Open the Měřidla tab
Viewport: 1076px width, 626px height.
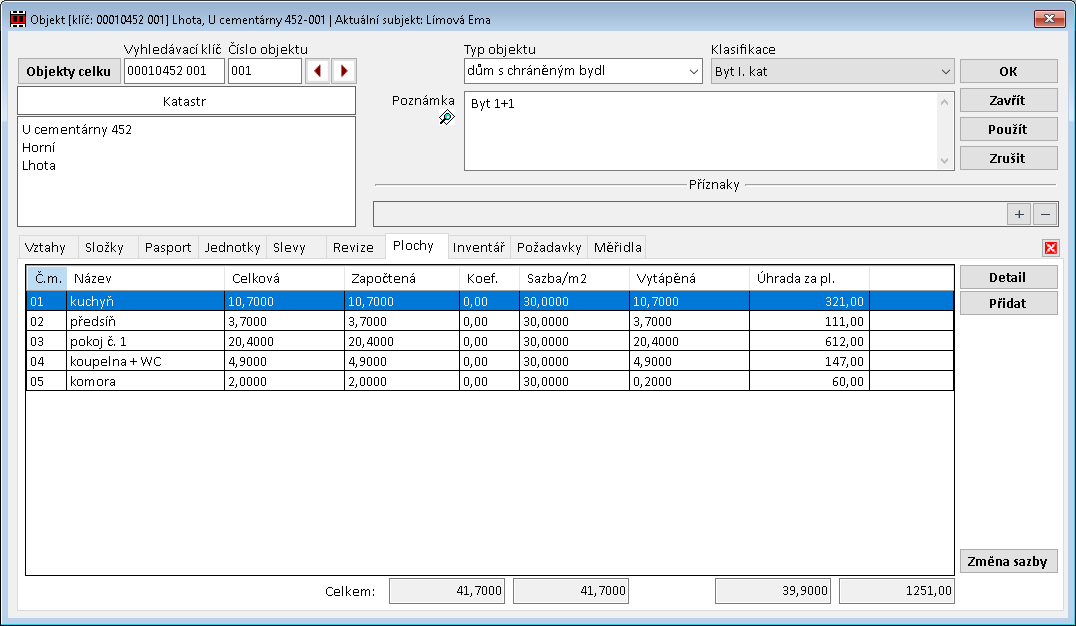point(617,247)
